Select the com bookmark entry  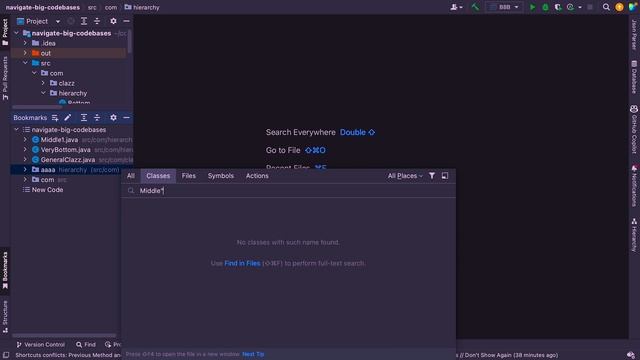47,180
